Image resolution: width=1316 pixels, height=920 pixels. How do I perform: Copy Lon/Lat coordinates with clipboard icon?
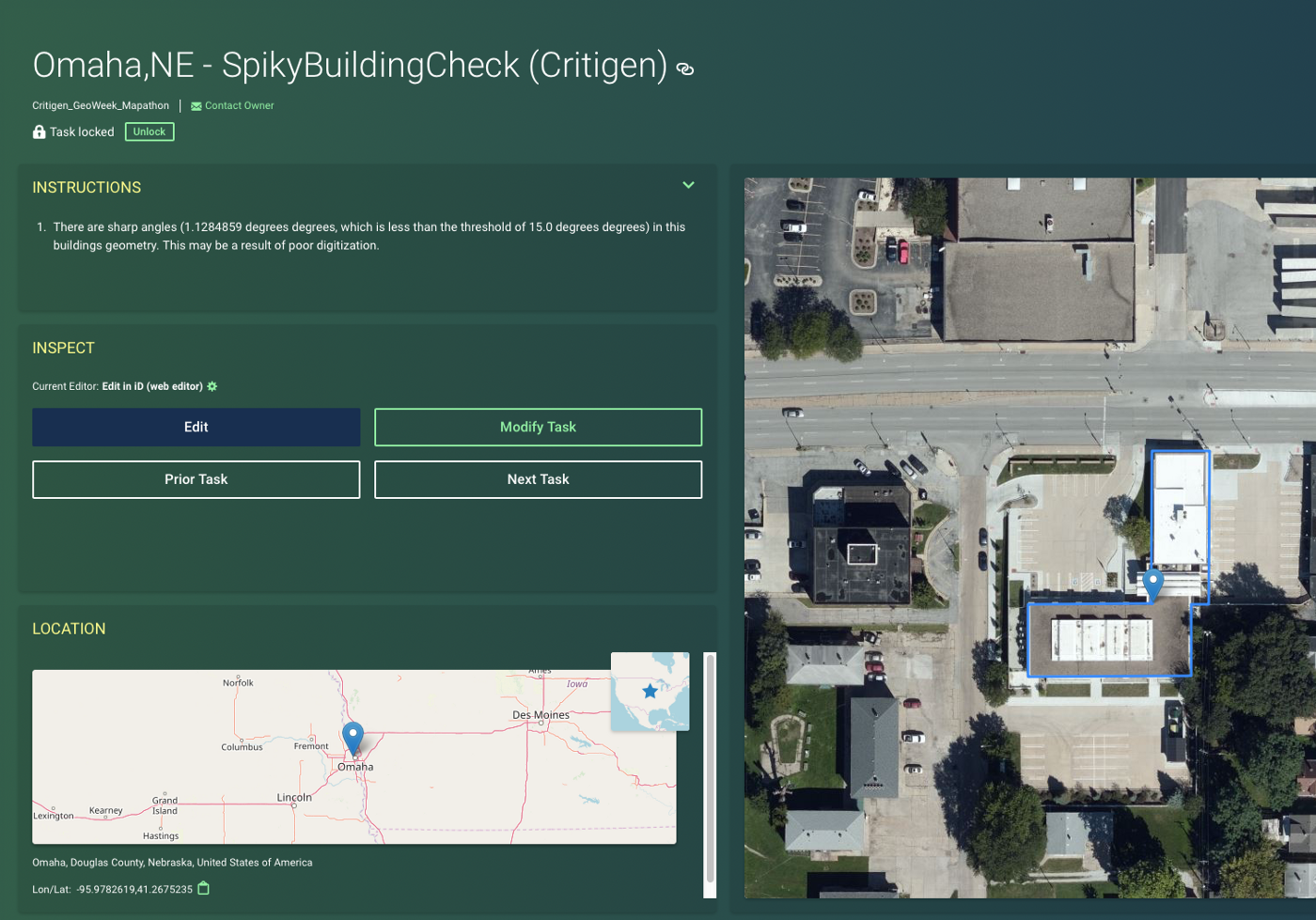[204, 888]
